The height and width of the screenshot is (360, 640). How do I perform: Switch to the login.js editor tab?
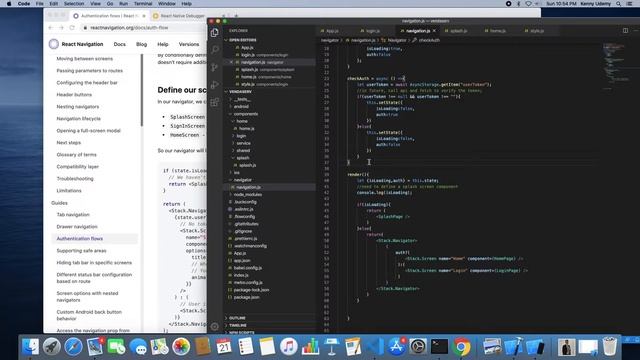coord(373,31)
